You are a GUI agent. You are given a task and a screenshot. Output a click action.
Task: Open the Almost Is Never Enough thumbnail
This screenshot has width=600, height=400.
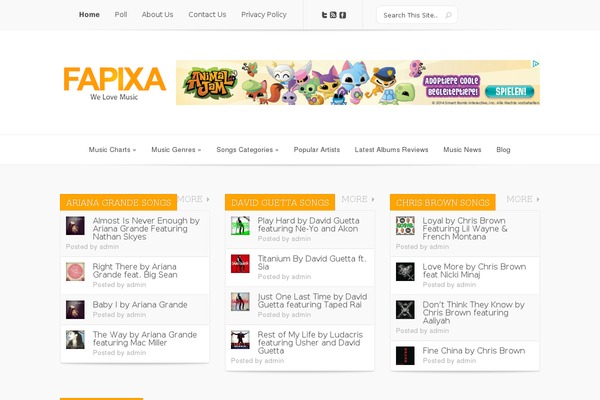coord(75,225)
